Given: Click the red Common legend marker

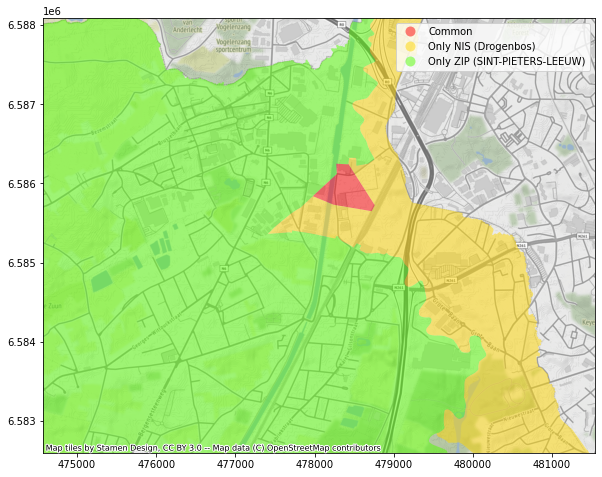Looking at the screenshot, I should coord(410,32).
